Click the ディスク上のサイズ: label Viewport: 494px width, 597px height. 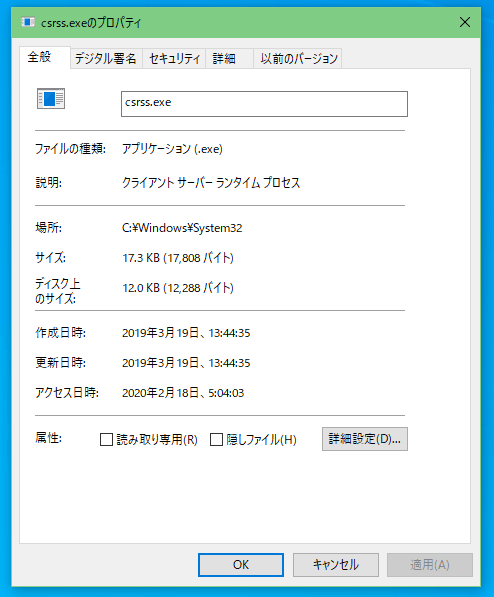(58, 291)
